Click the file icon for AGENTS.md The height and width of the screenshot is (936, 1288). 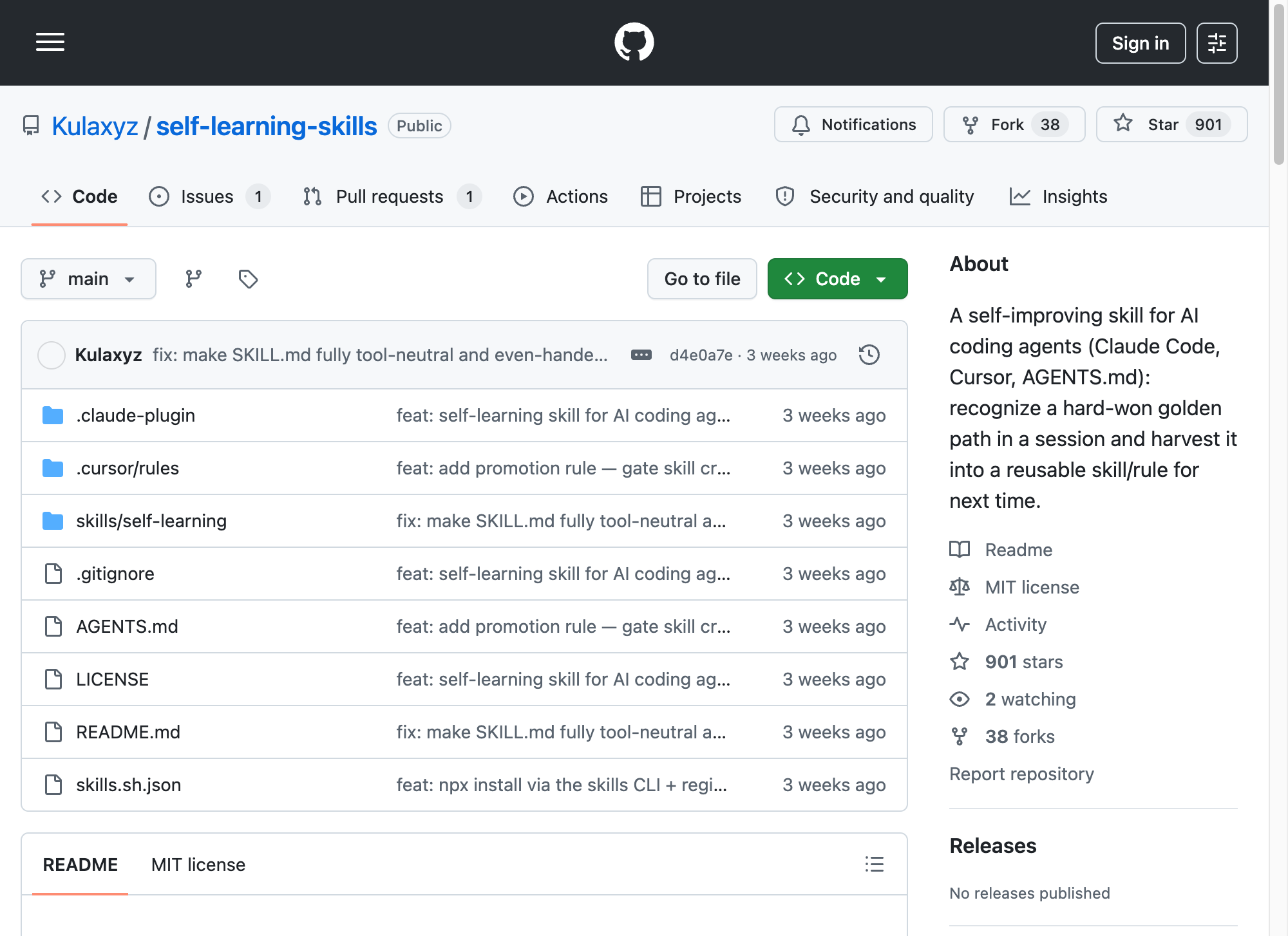(53, 626)
